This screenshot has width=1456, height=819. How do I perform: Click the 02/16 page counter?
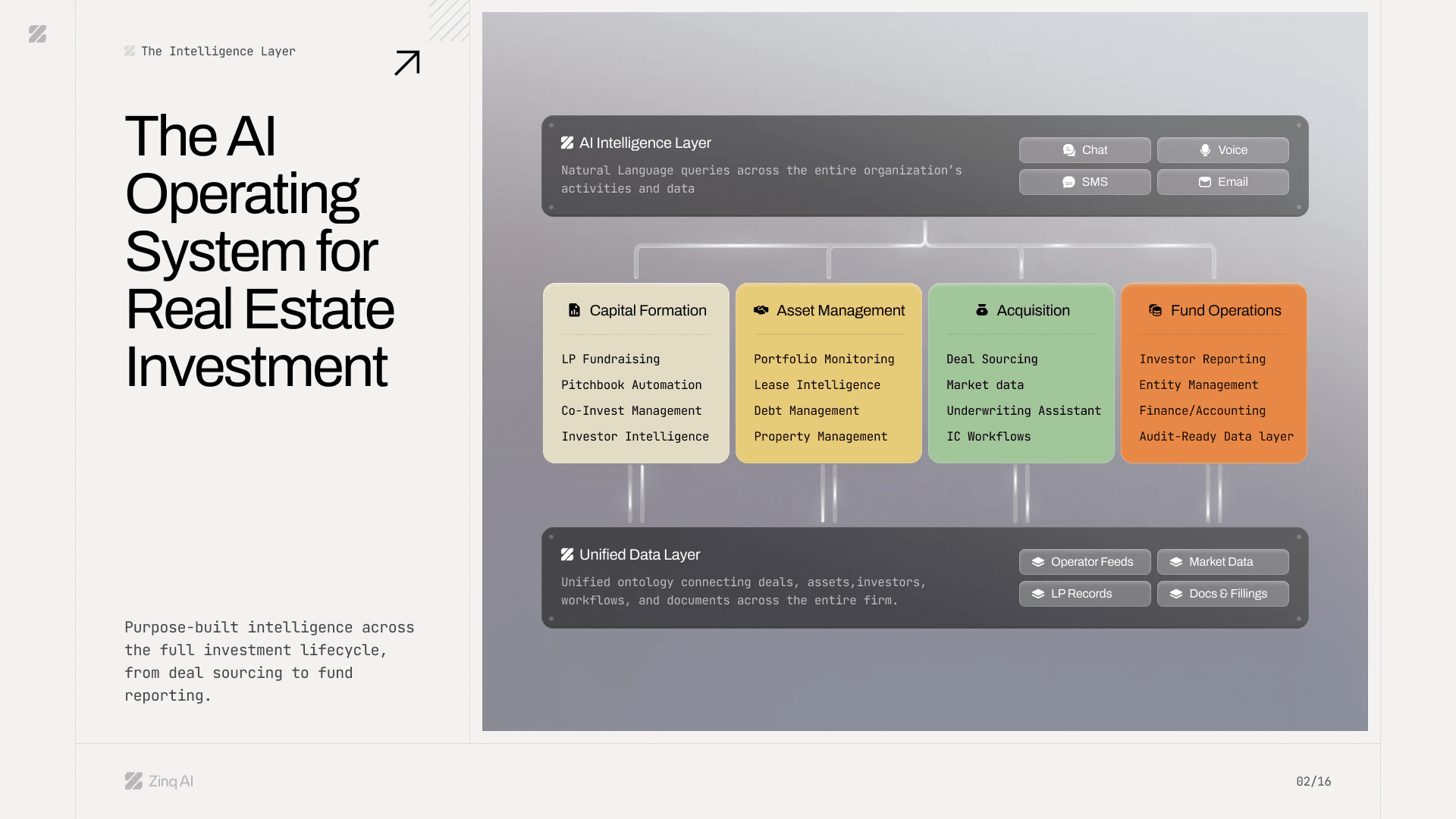click(1313, 782)
